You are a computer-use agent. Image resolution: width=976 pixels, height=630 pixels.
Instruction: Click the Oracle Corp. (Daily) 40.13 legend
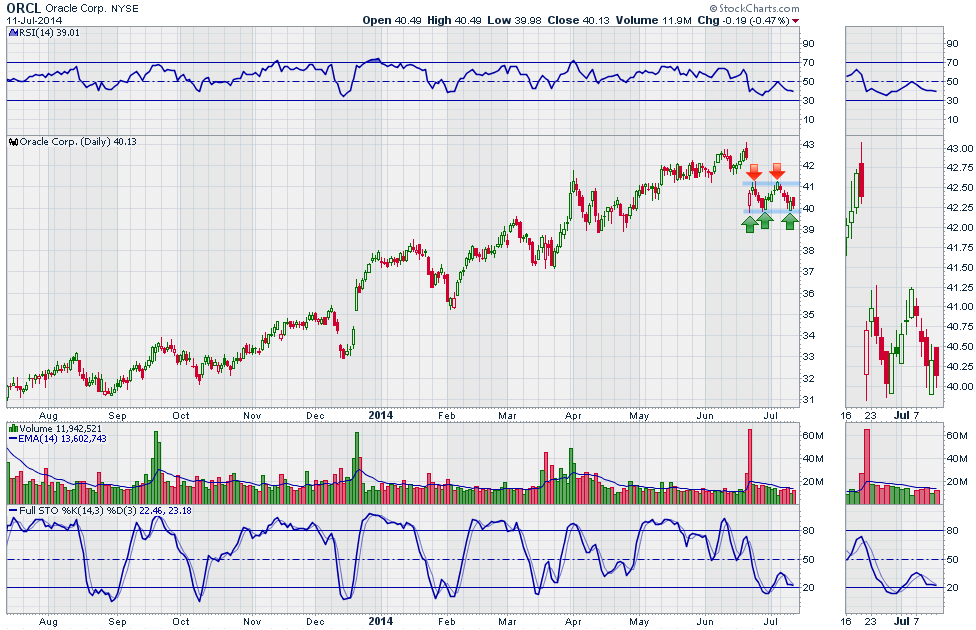point(78,142)
